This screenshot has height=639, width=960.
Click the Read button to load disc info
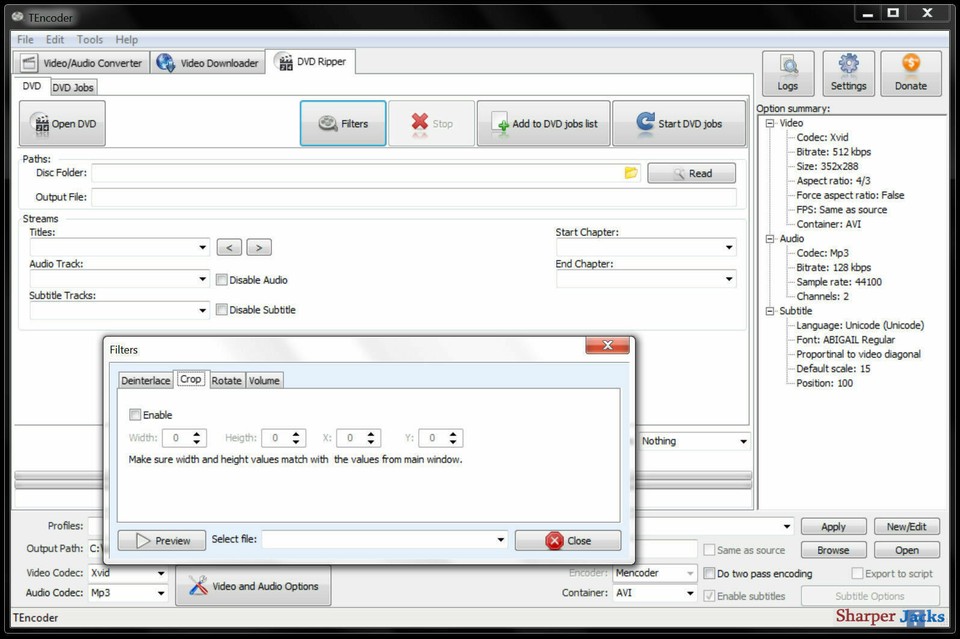click(x=691, y=172)
